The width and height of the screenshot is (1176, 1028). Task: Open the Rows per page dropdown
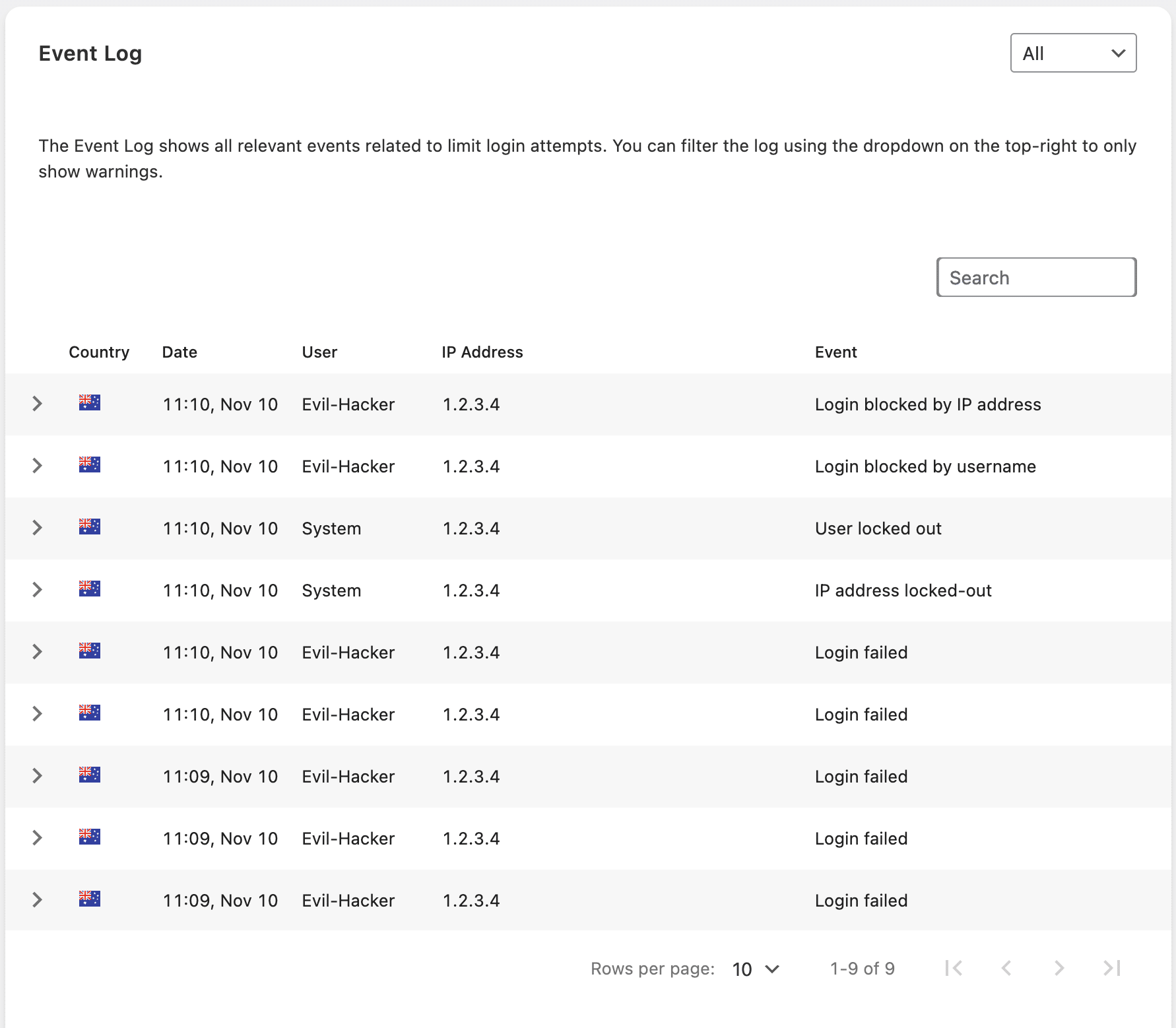click(x=754, y=969)
